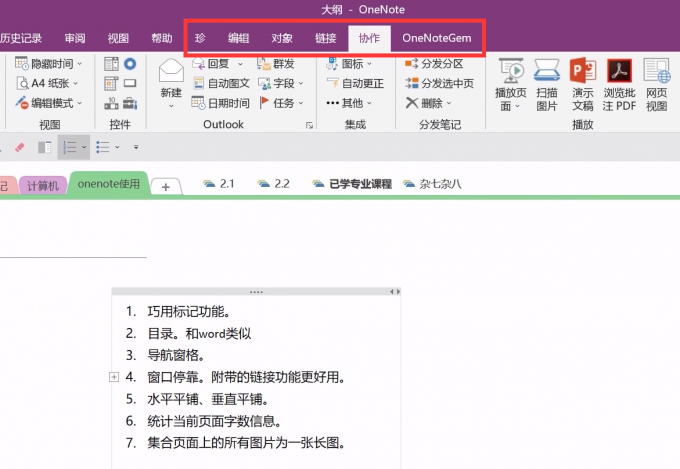Click the text 巧用标记功能。

click(x=189, y=312)
